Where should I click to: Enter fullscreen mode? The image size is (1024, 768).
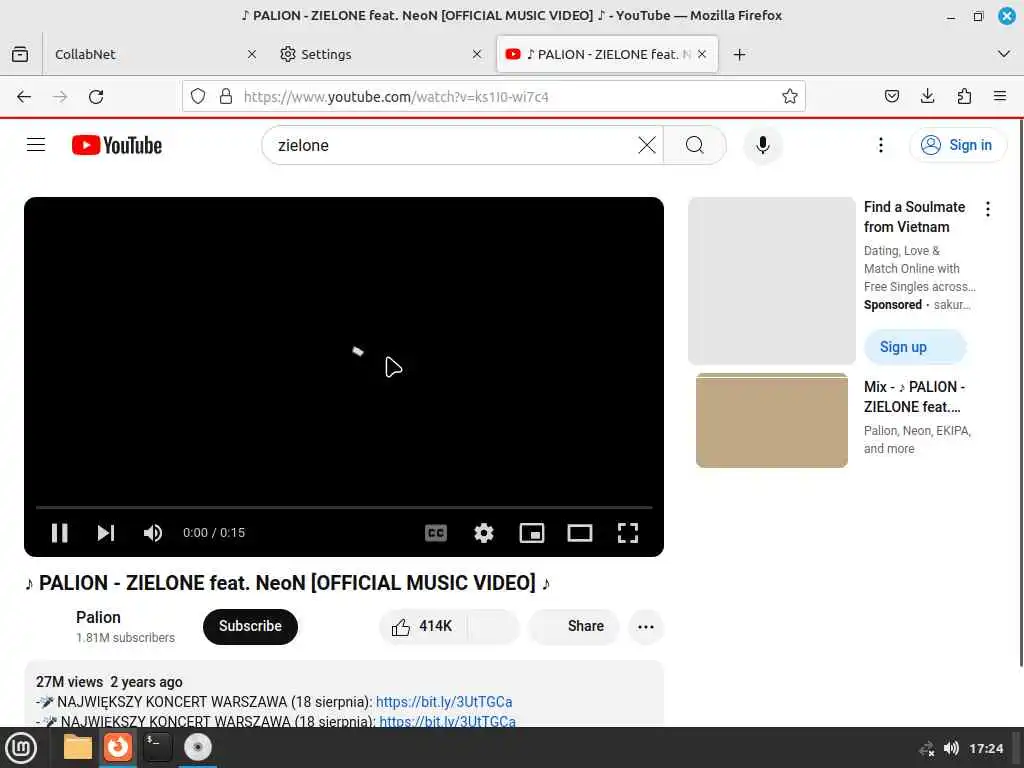(x=628, y=533)
